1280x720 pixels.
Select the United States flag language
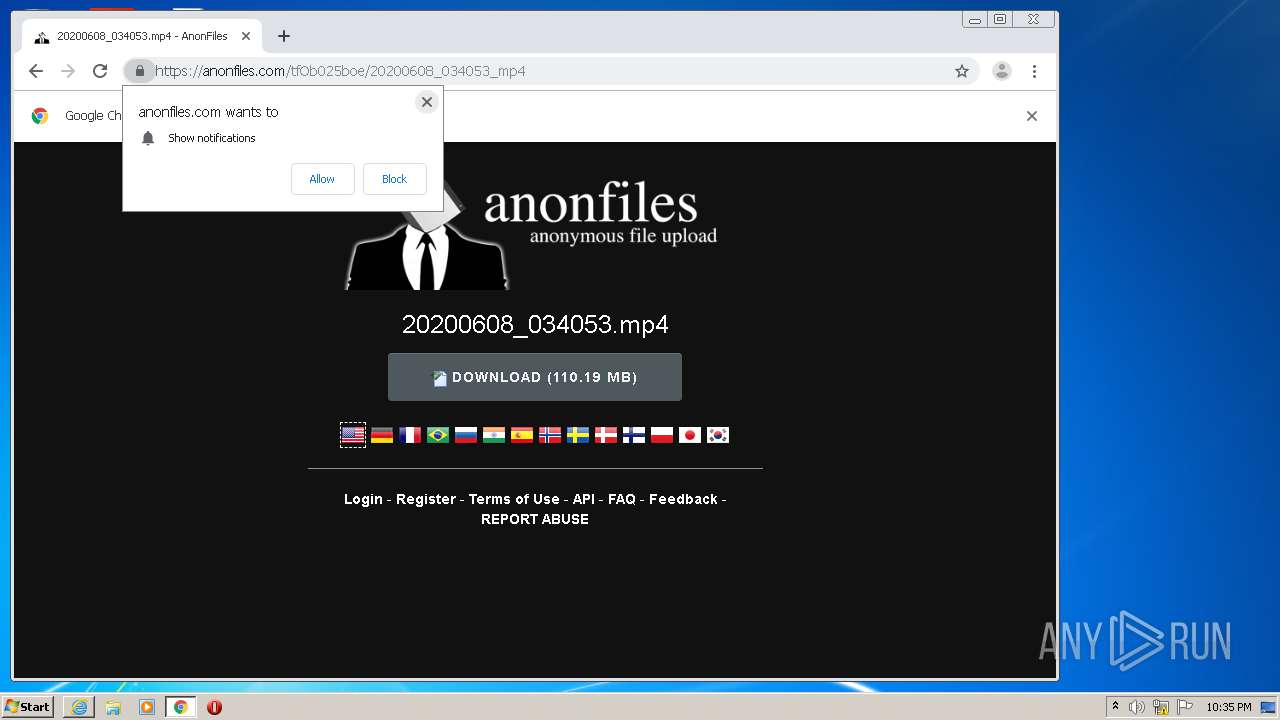[x=353, y=435]
